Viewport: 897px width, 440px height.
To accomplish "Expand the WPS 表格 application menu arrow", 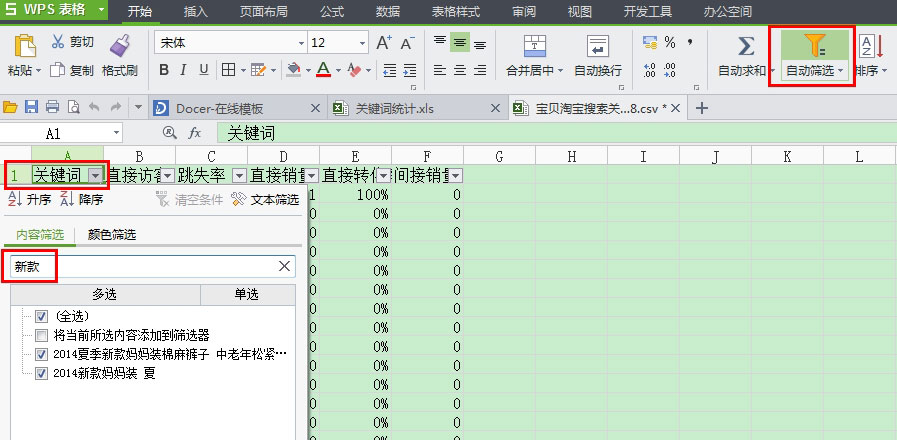I will click(x=101, y=10).
